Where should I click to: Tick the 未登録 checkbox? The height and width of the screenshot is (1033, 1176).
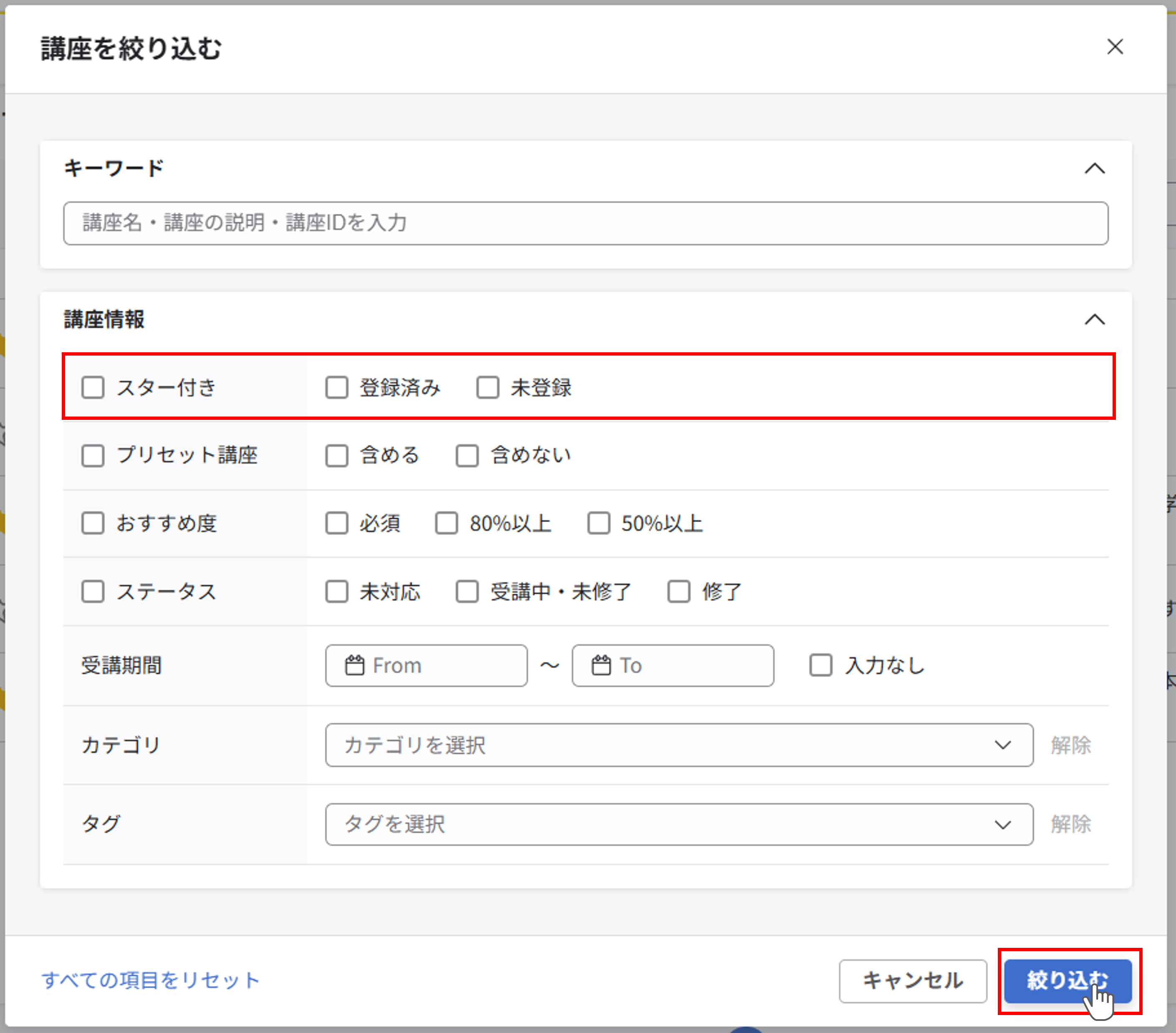pos(487,388)
